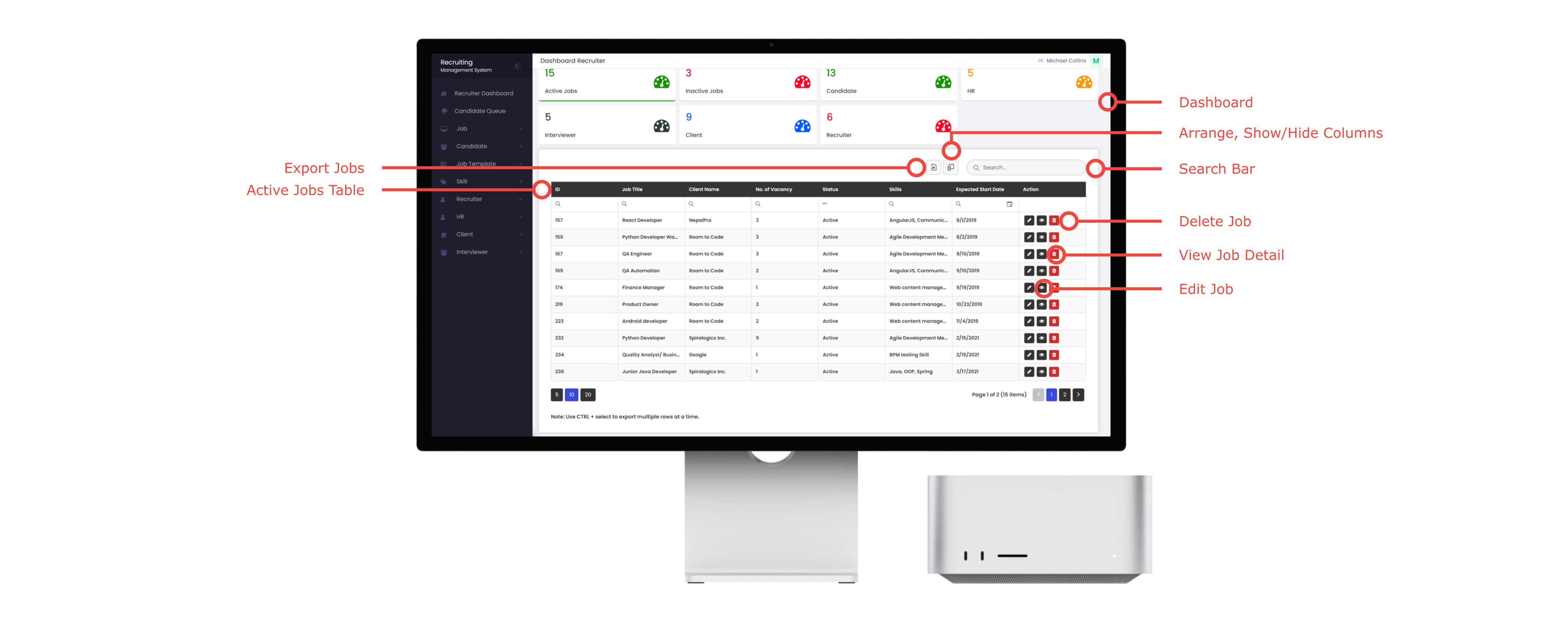Viewport: 1568px width, 622px height.
Task: Click the green M user avatar
Action: 1096,61
